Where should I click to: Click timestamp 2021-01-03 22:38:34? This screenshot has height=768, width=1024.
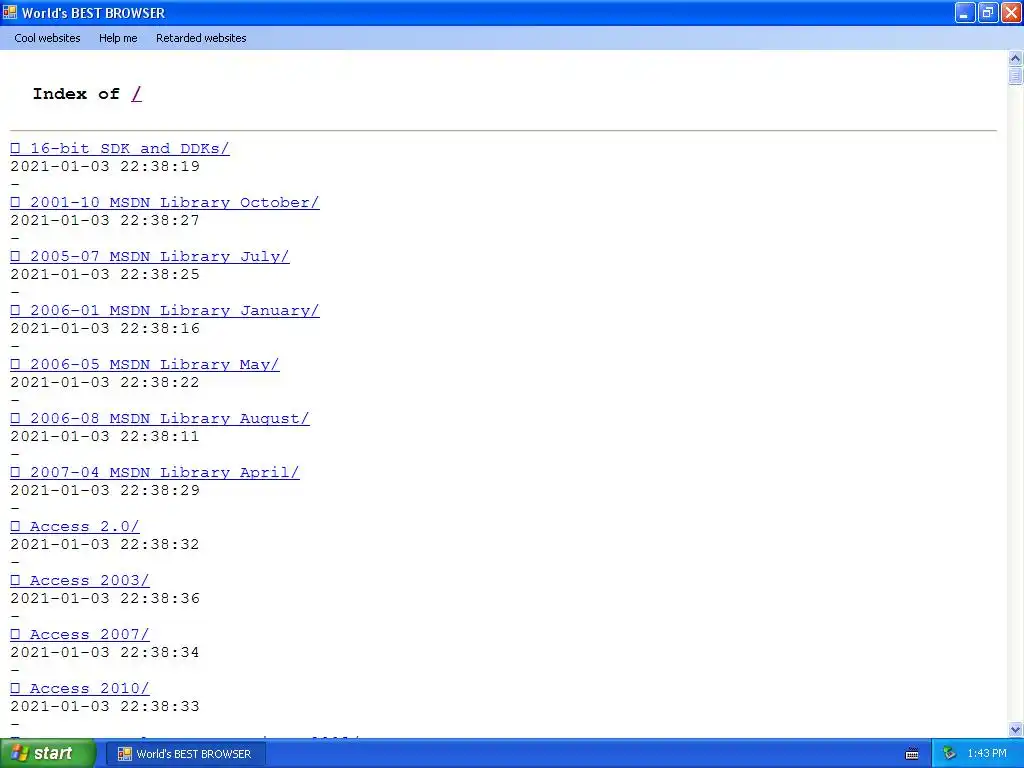click(x=105, y=652)
